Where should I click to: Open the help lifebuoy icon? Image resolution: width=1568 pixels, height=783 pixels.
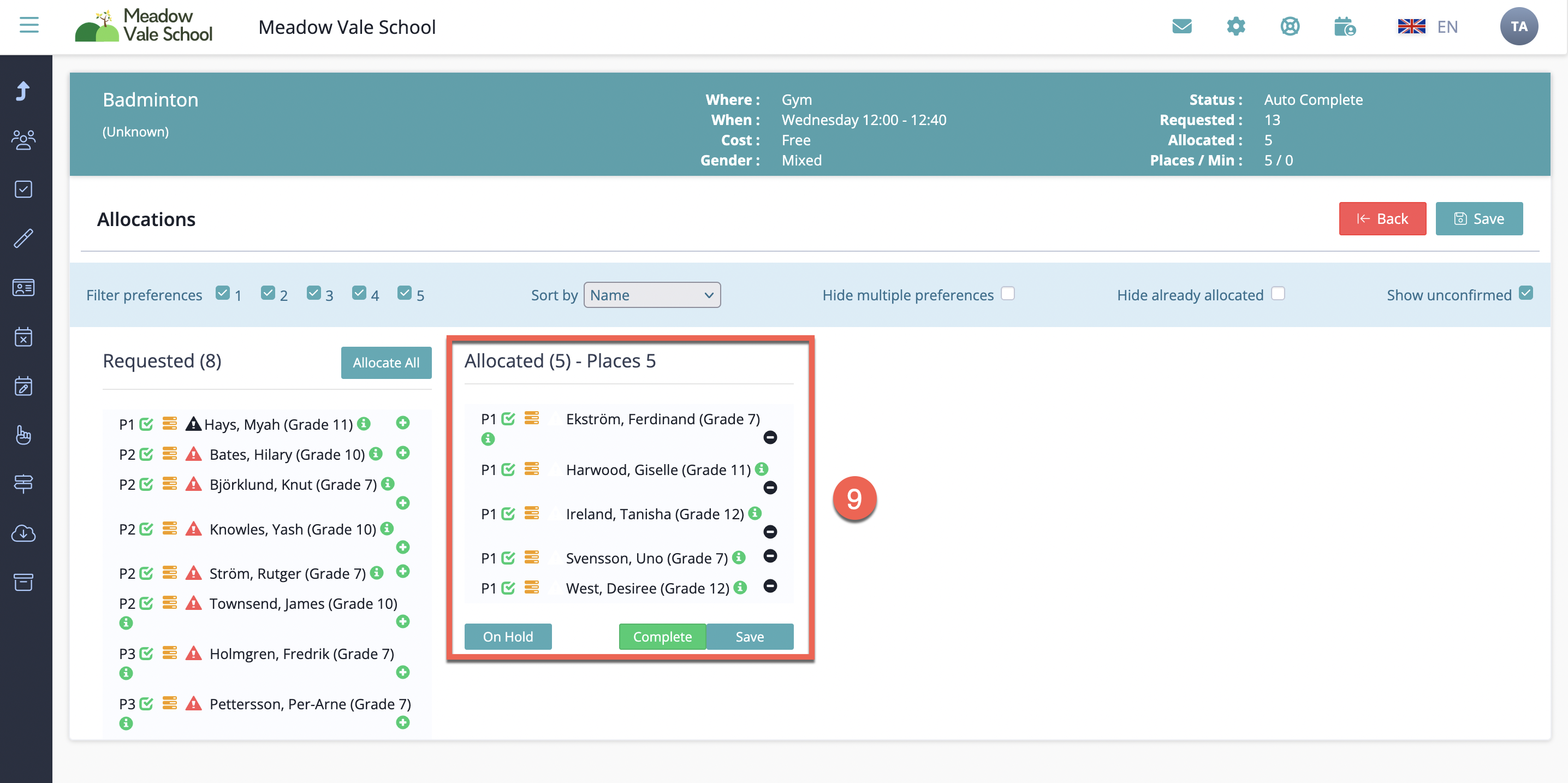pyautogui.click(x=1290, y=26)
